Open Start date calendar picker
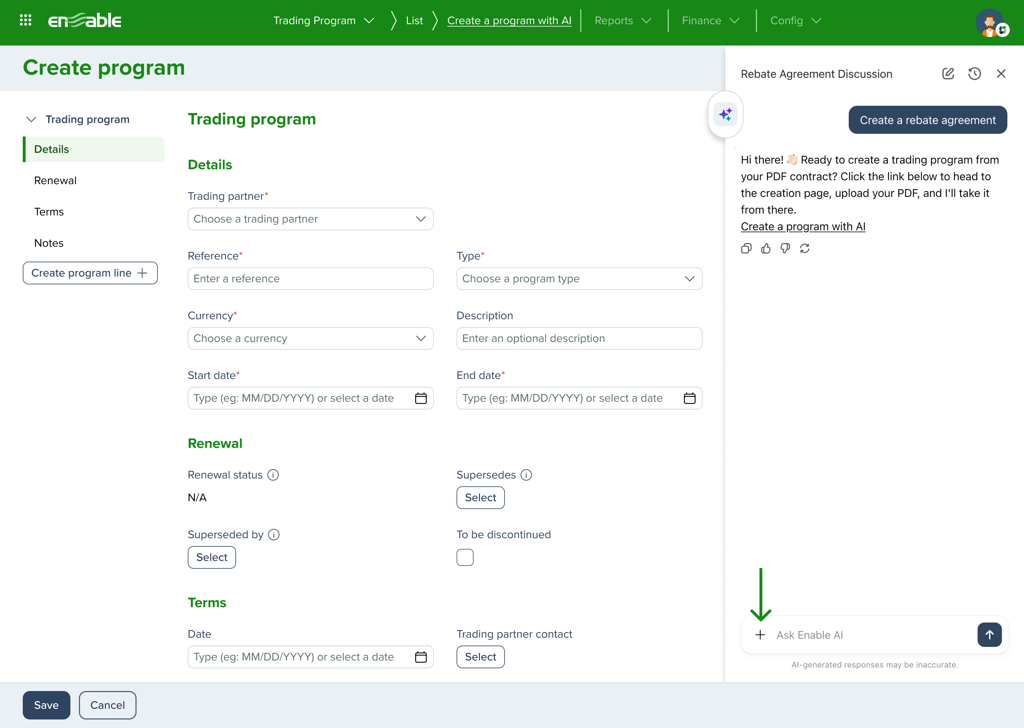The height and width of the screenshot is (728, 1024). 421,398
